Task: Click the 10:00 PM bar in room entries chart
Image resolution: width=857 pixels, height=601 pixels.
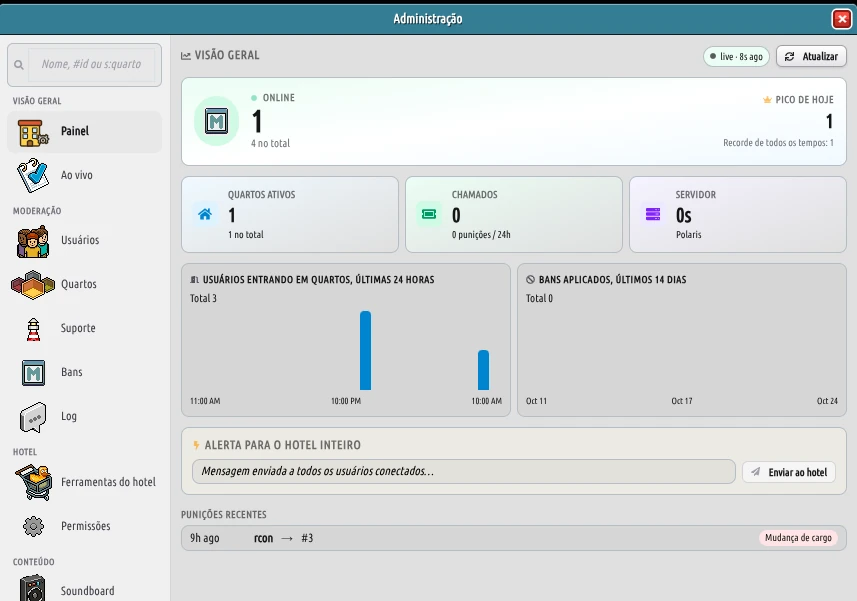Action: 366,350
